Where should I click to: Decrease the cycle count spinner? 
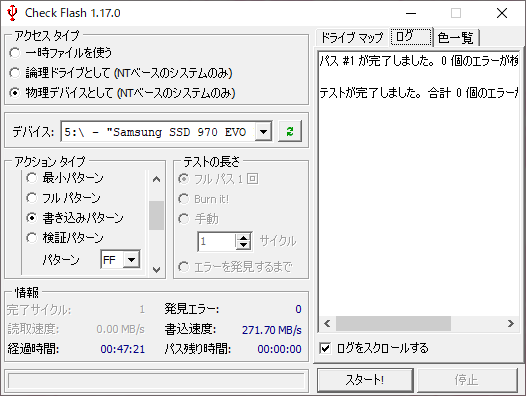tap(244, 246)
